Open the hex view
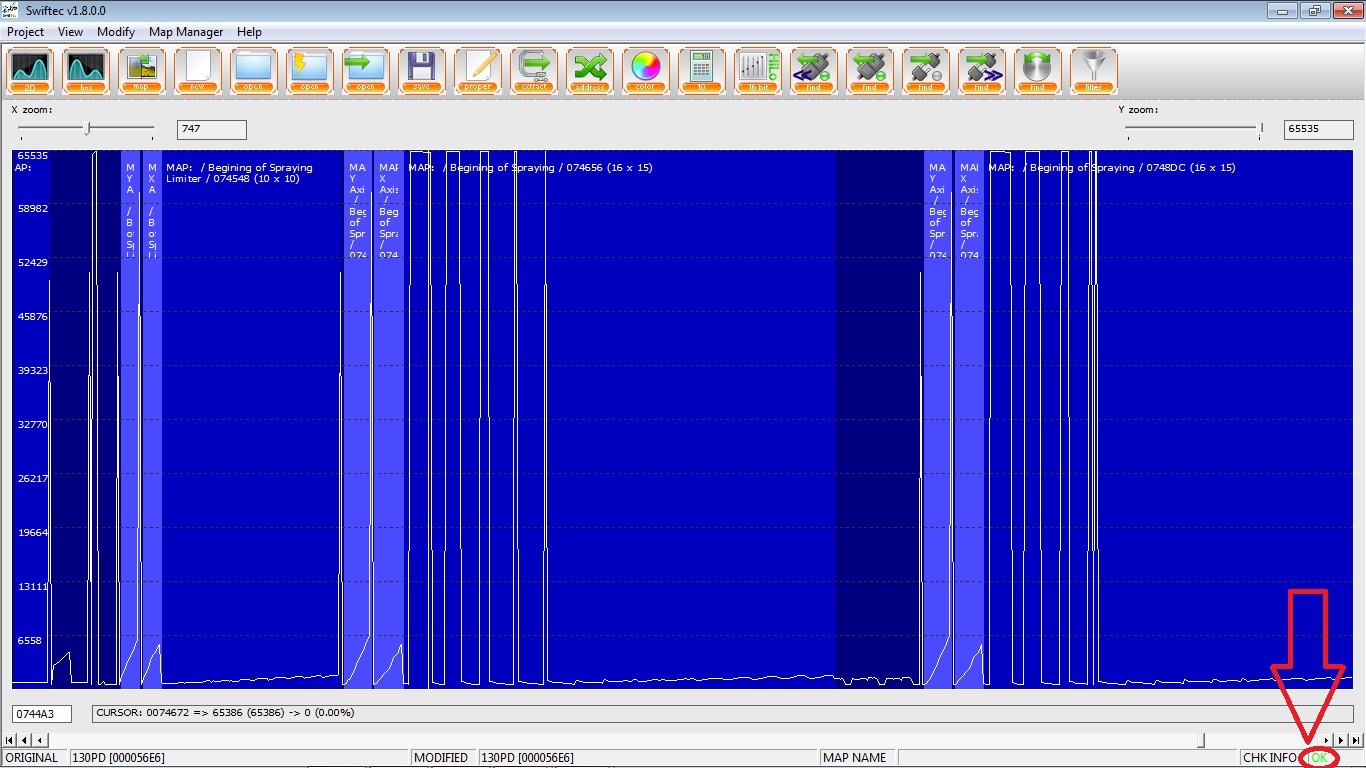This screenshot has height=768, width=1366. coord(86,70)
